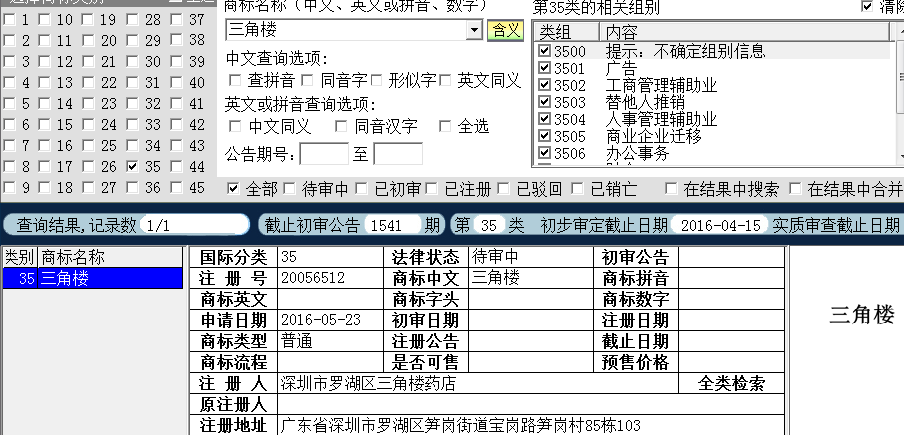Click the date 2016-04-15
Viewport: 904px width, 435px height.
pos(720,225)
